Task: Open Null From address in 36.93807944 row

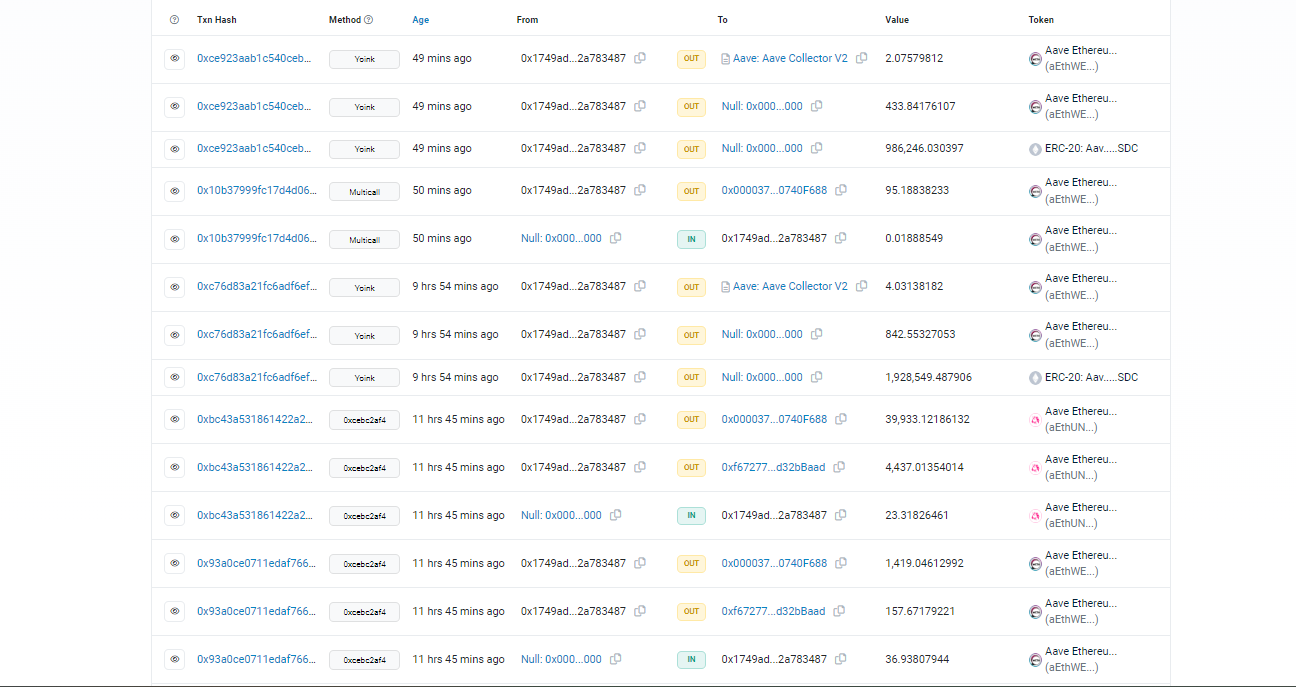Action: pos(561,659)
